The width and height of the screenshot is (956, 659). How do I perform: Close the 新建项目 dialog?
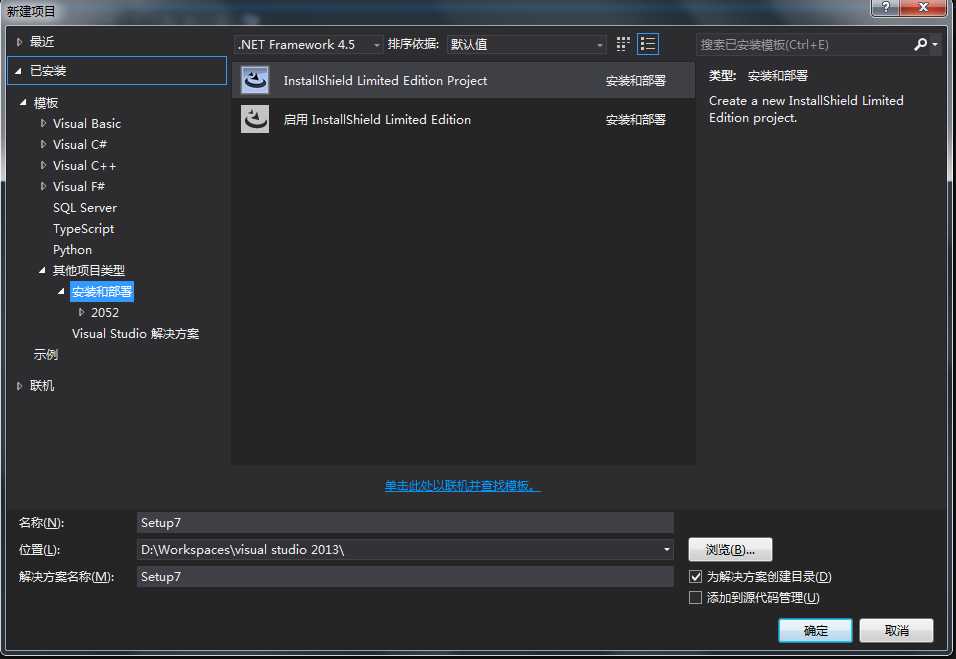click(924, 7)
